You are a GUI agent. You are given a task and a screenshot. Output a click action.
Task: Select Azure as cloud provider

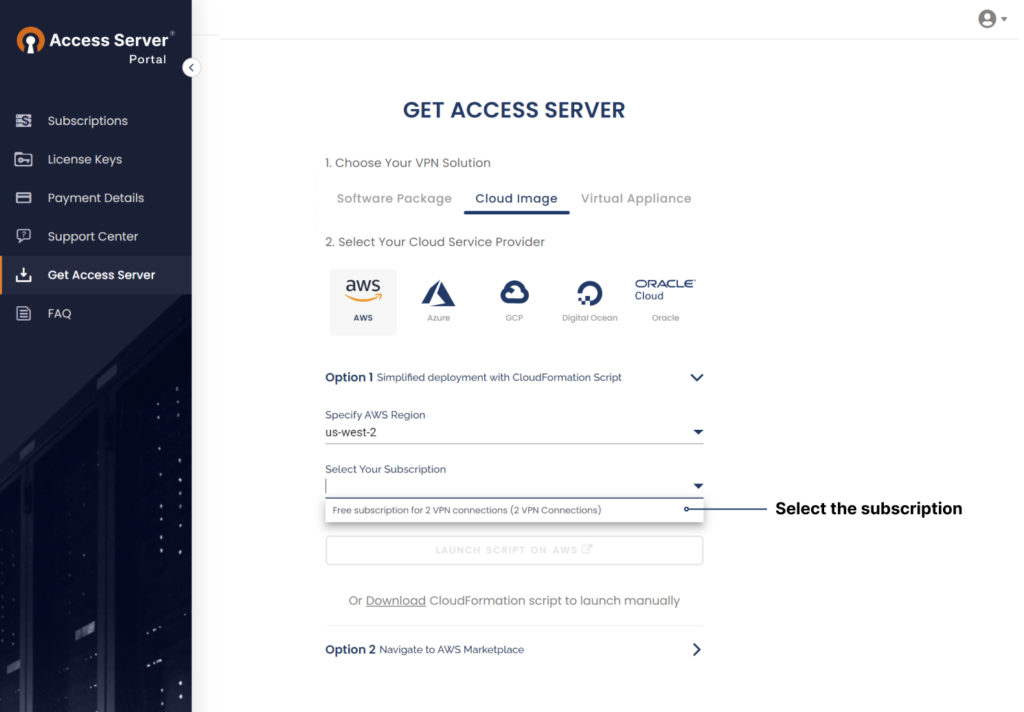point(438,302)
